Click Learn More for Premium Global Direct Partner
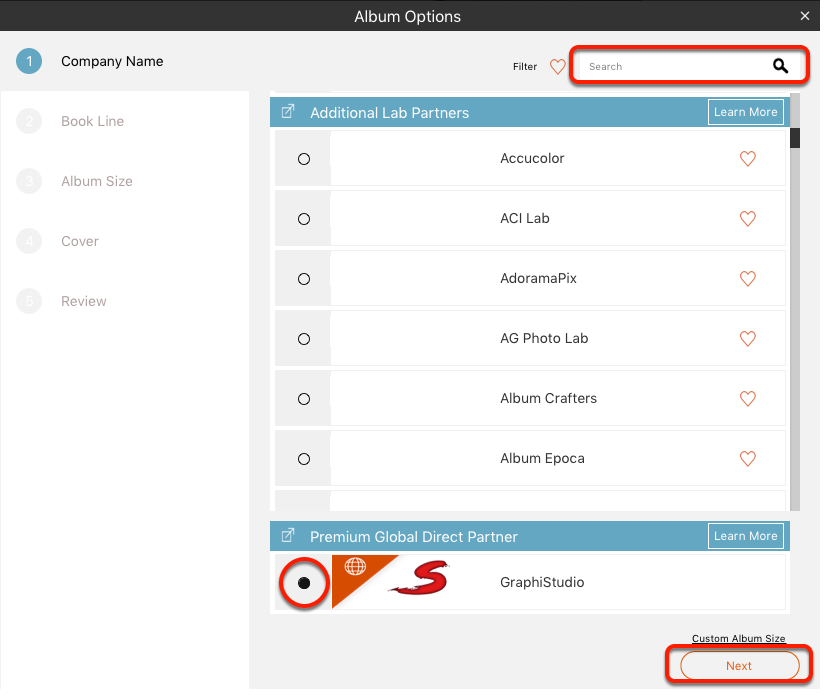 click(x=746, y=536)
